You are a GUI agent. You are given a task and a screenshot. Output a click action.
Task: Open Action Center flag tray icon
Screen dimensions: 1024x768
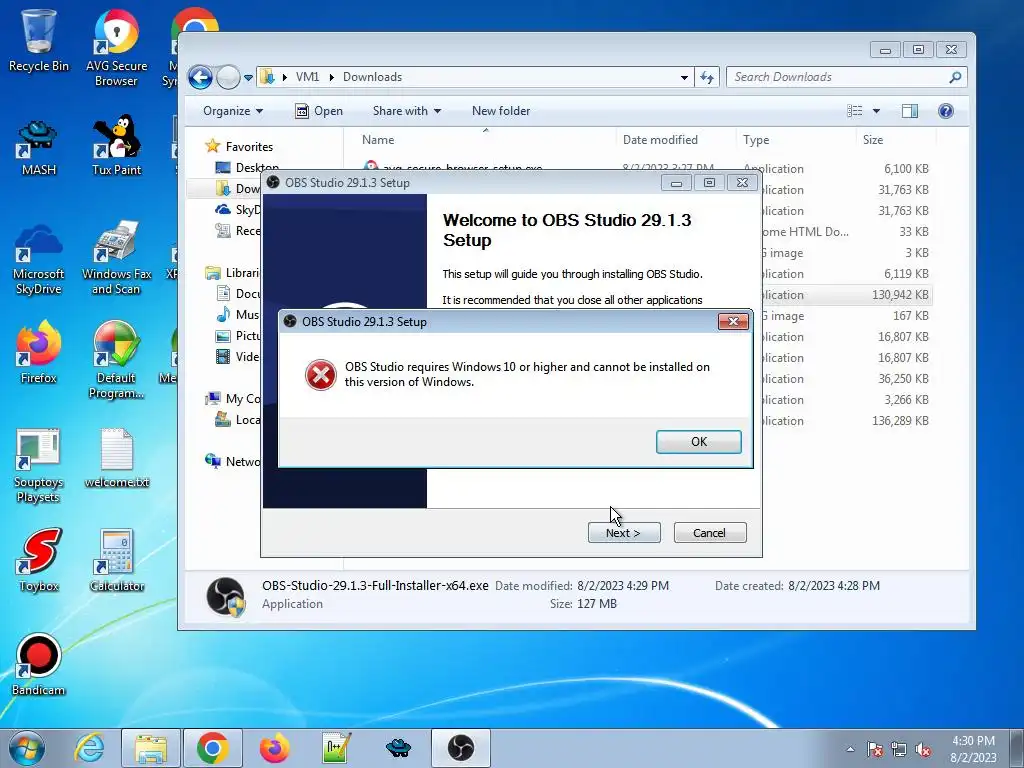click(x=874, y=749)
